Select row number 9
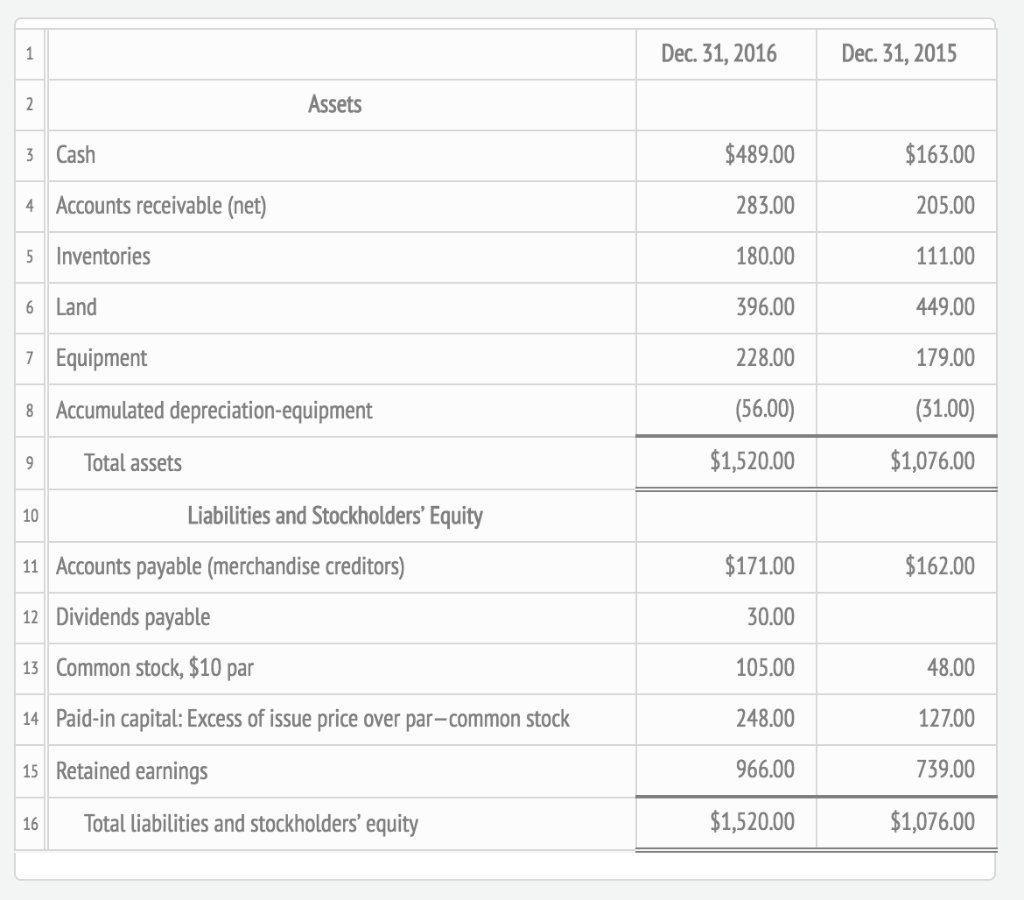The height and width of the screenshot is (900, 1024). point(29,463)
